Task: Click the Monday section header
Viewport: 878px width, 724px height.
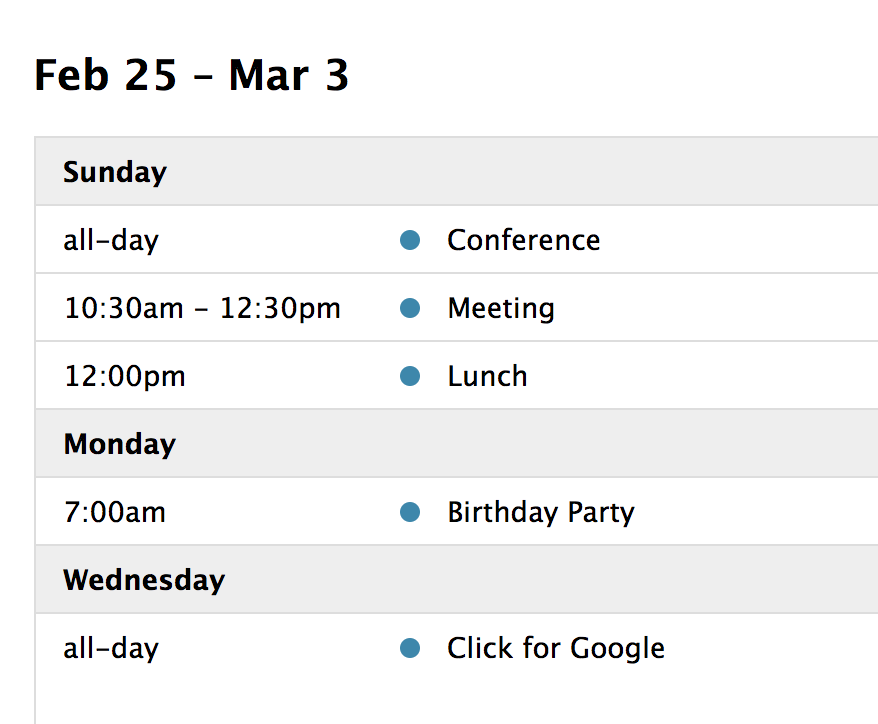Action: click(119, 444)
